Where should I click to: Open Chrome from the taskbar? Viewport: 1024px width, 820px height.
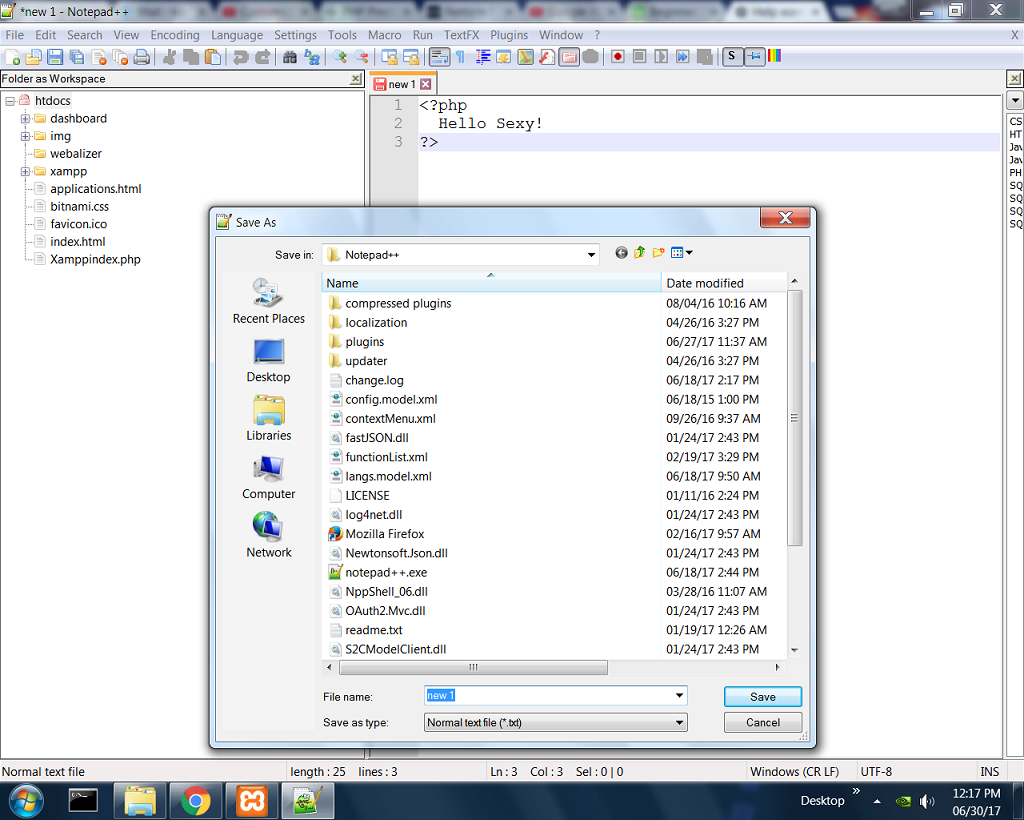coord(195,800)
